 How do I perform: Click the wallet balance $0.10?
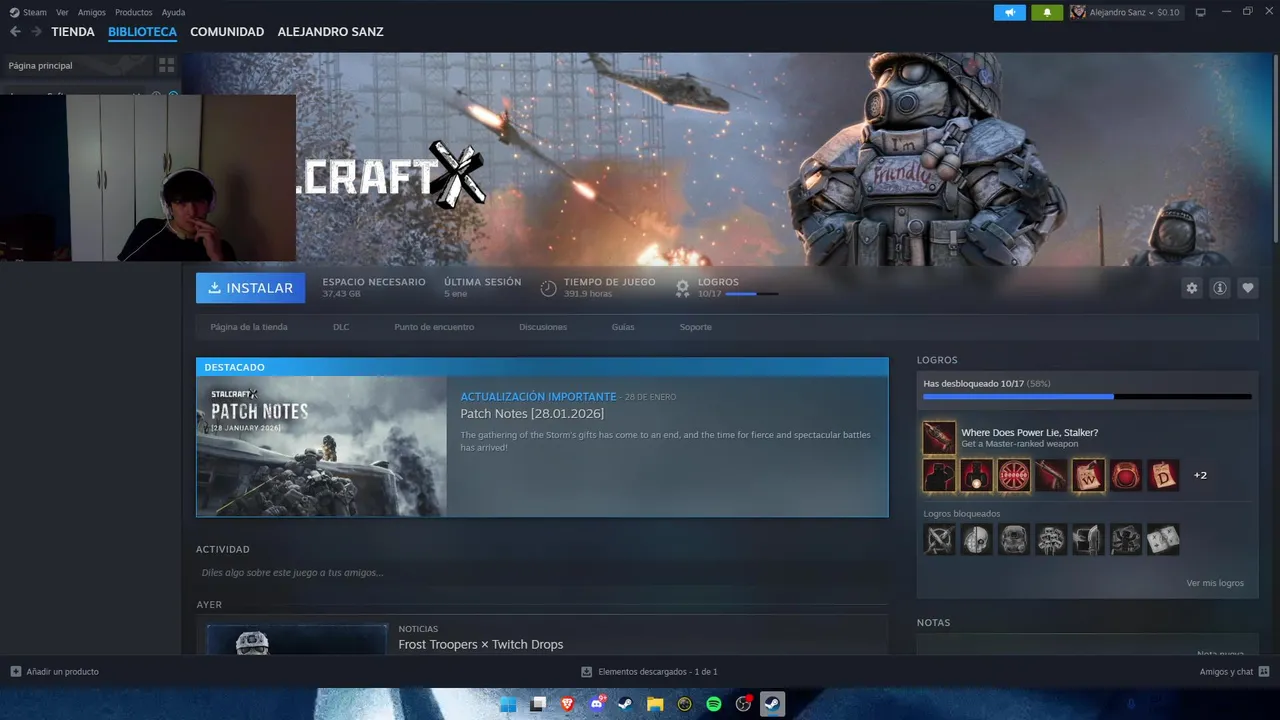pos(1168,12)
